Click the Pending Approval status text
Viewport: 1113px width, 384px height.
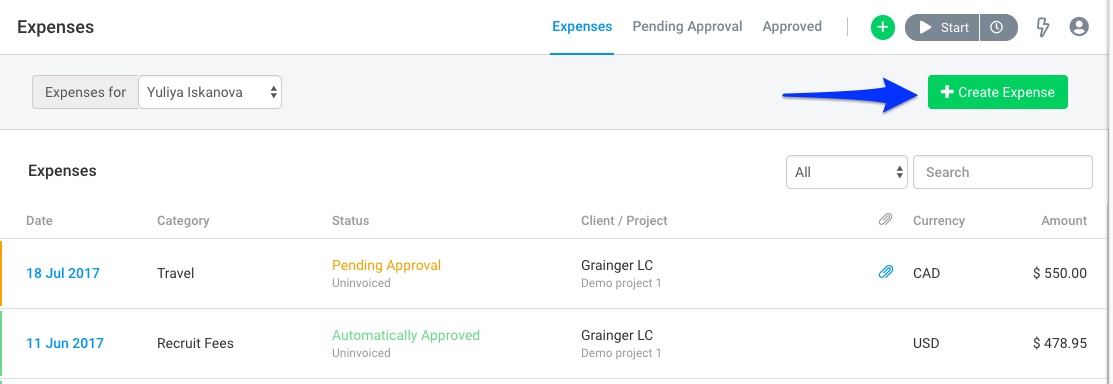point(386,265)
